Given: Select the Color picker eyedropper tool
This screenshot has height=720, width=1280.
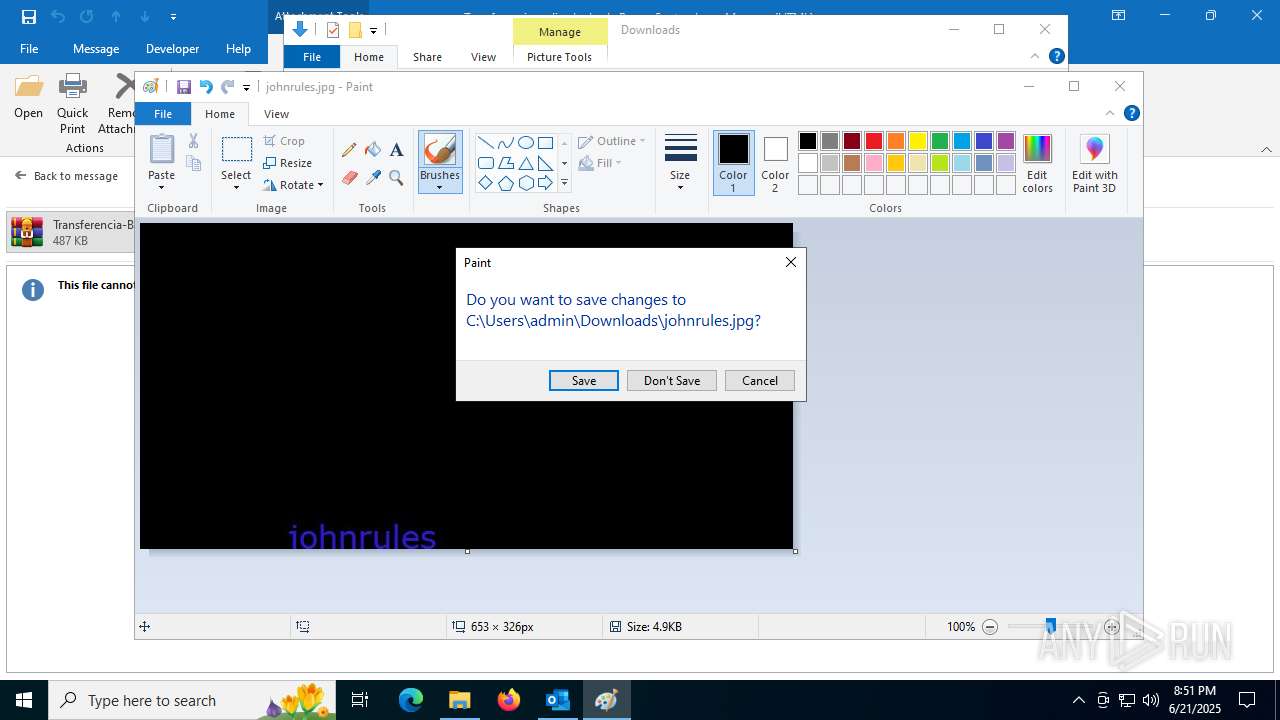Looking at the screenshot, I should click(x=373, y=178).
